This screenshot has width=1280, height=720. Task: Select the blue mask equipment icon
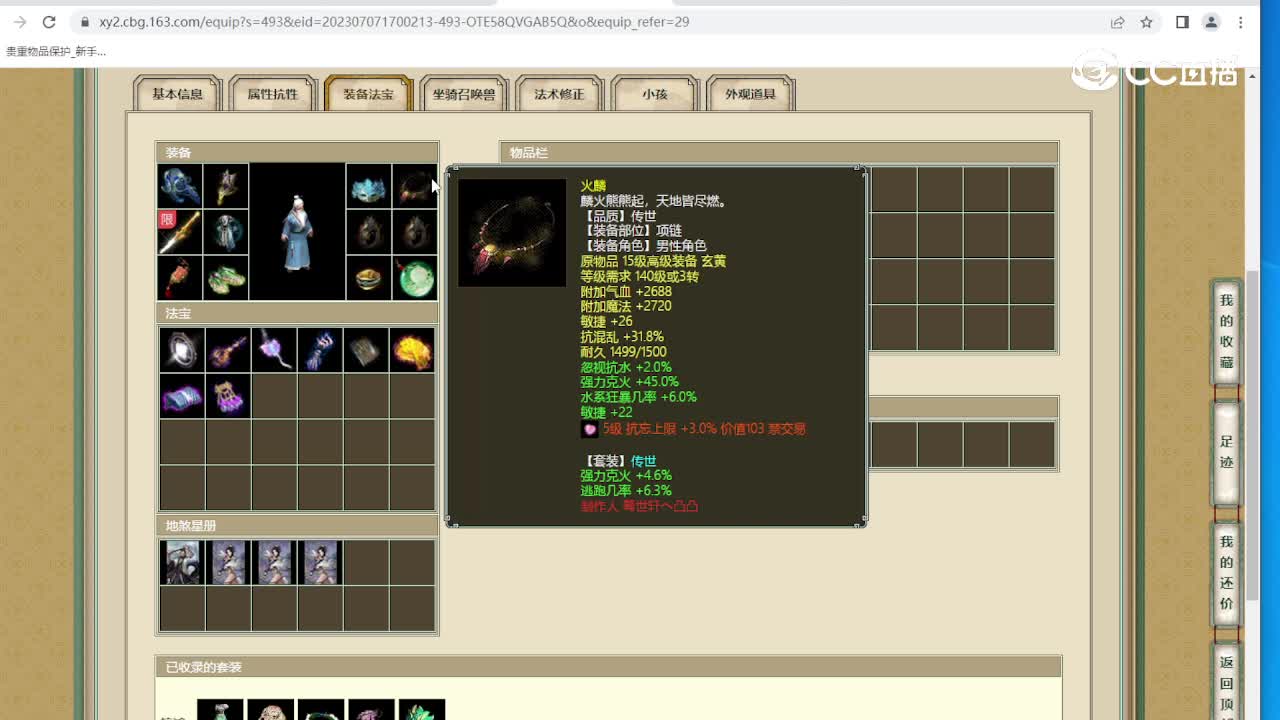pyautogui.click(x=369, y=186)
